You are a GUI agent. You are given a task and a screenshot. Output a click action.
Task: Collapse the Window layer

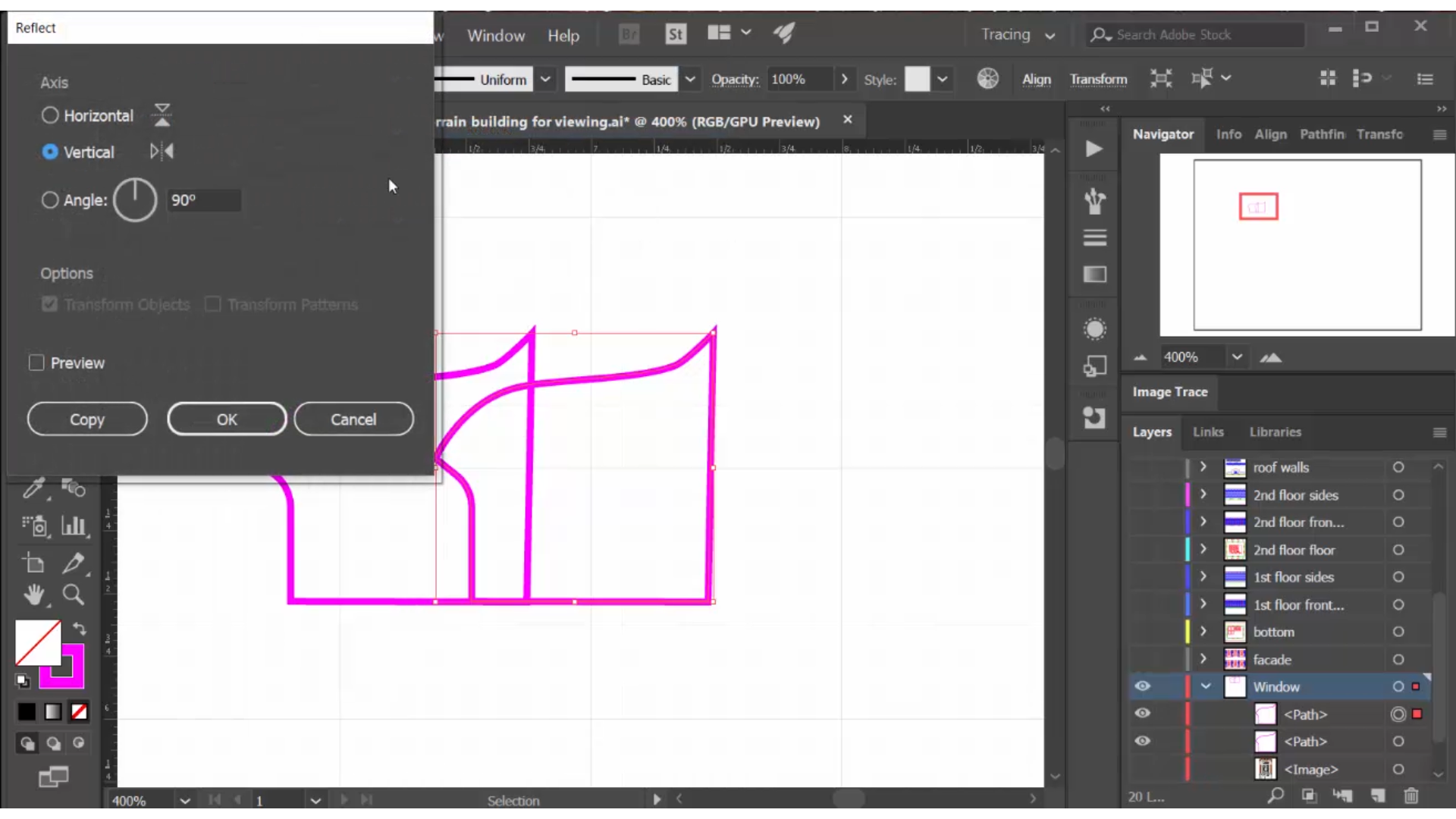click(x=1205, y=686)
